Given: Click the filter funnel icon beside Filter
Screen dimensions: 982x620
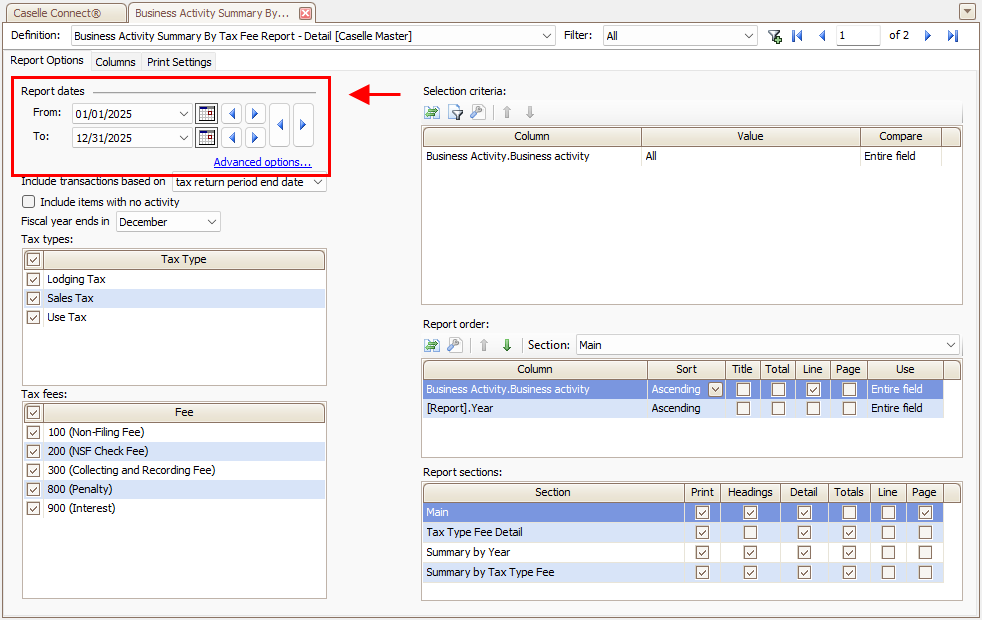Looking at the screenshot, I should [x=774, y=36].
